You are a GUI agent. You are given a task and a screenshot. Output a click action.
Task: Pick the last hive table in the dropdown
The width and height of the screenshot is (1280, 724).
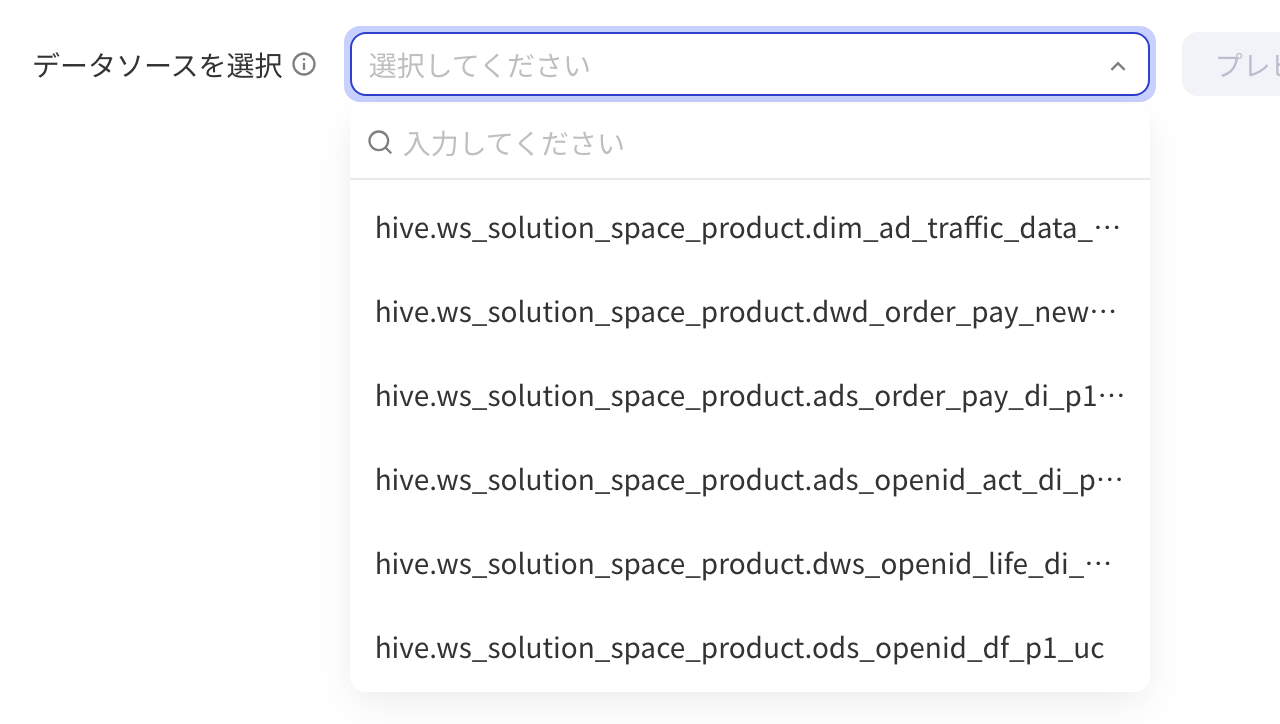[750, 648]
